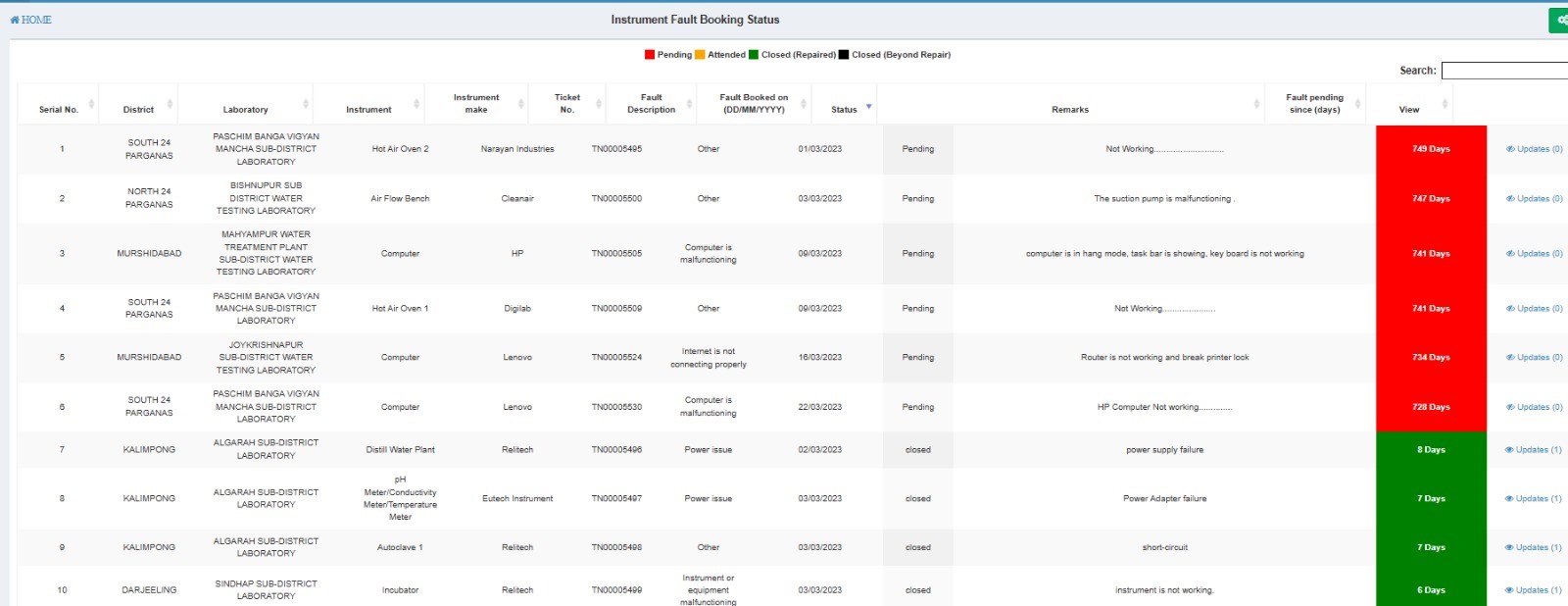Sort by Serial No. column
Image resolution: width=1568 pixels, height=606 pixels.
click(x=59, y=104)
